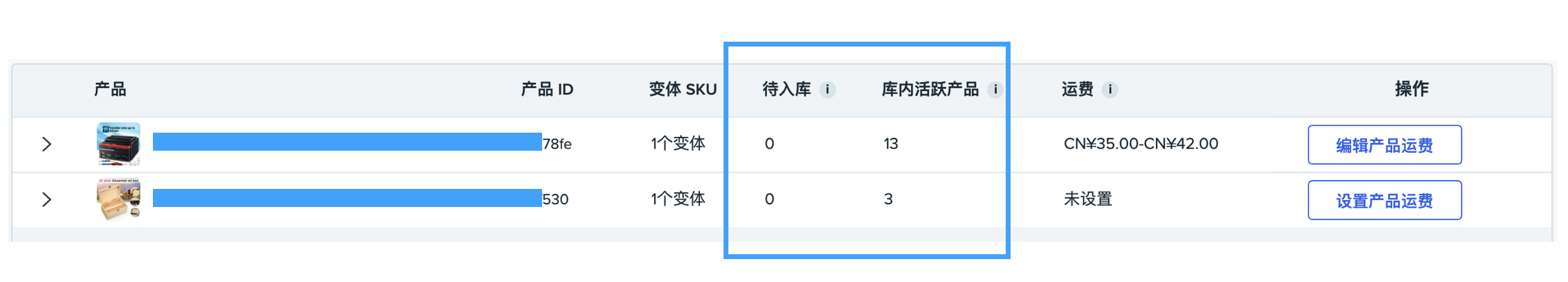The height and width of the screenshot is (282, 1568).
Task: Expand the first product row ending 78fe
Action: [47, 144]
